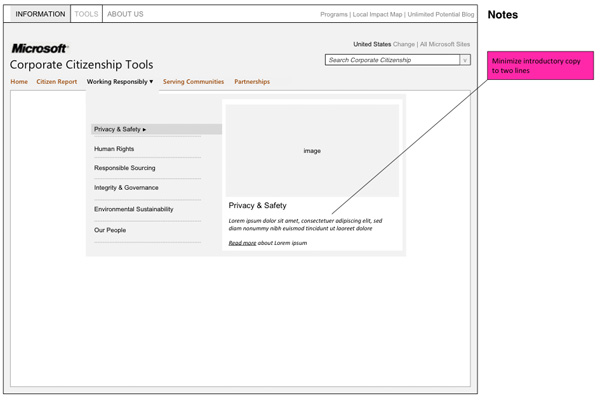The image size is (600, 401).
Task: Click the Lorem ipsum introductory paragraph
Action: (x=305, y=225)
